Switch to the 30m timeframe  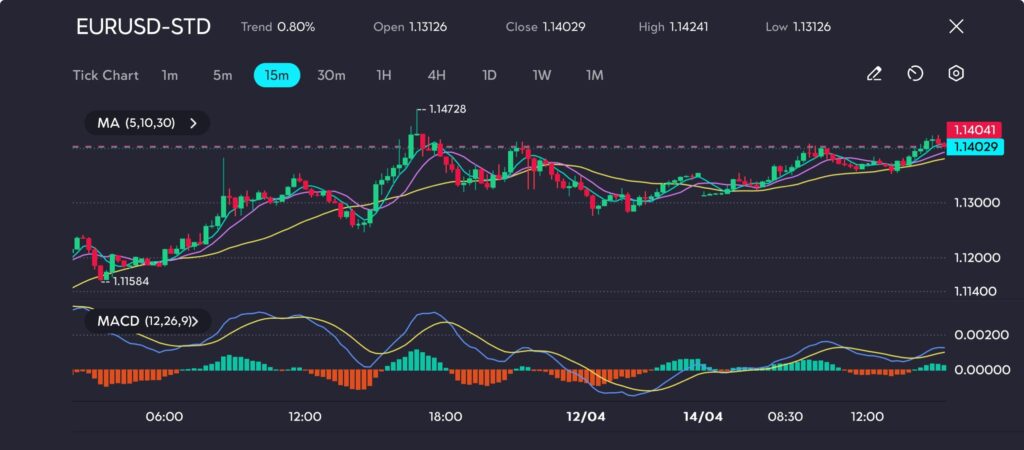[x=331, y=75]
